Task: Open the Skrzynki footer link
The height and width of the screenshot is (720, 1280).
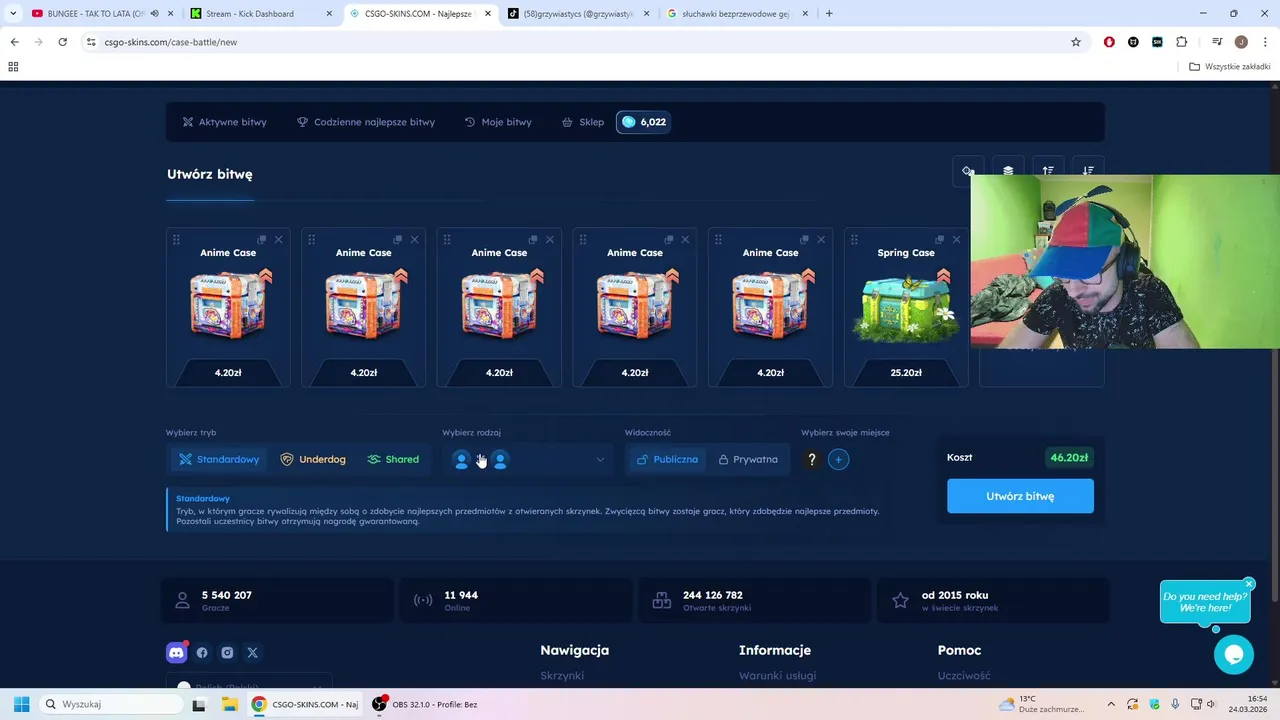Action: (562, 676)
